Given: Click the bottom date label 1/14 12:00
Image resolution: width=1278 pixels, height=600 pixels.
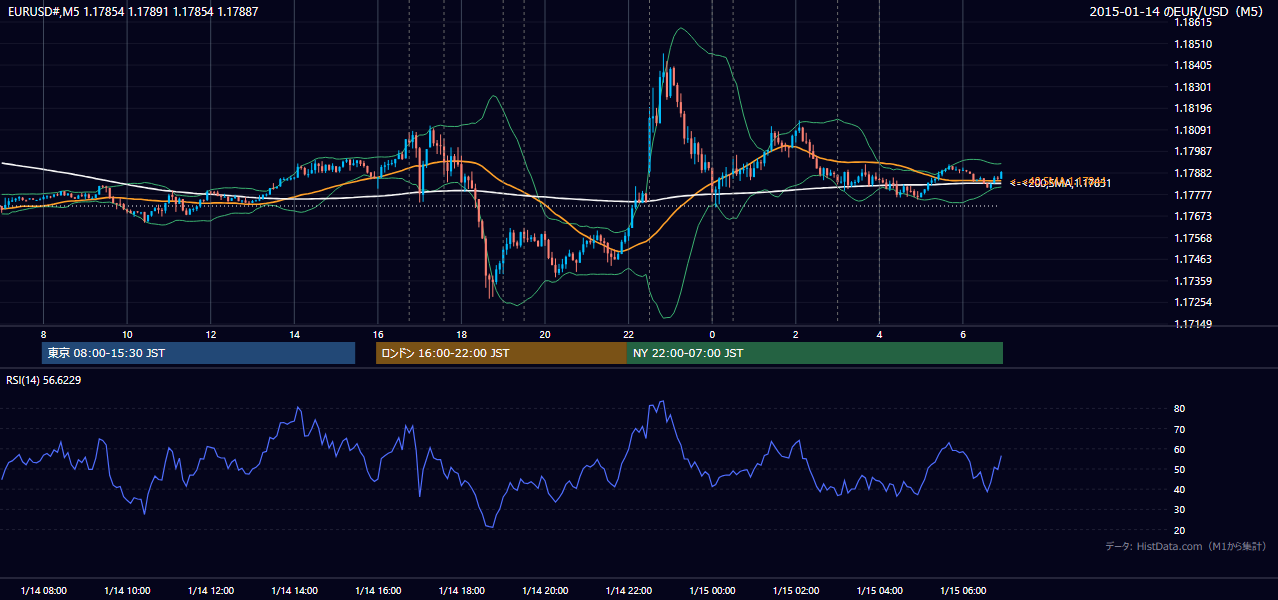Looking at the screenshot, I should pyautogui.click(x=211, y=591).
